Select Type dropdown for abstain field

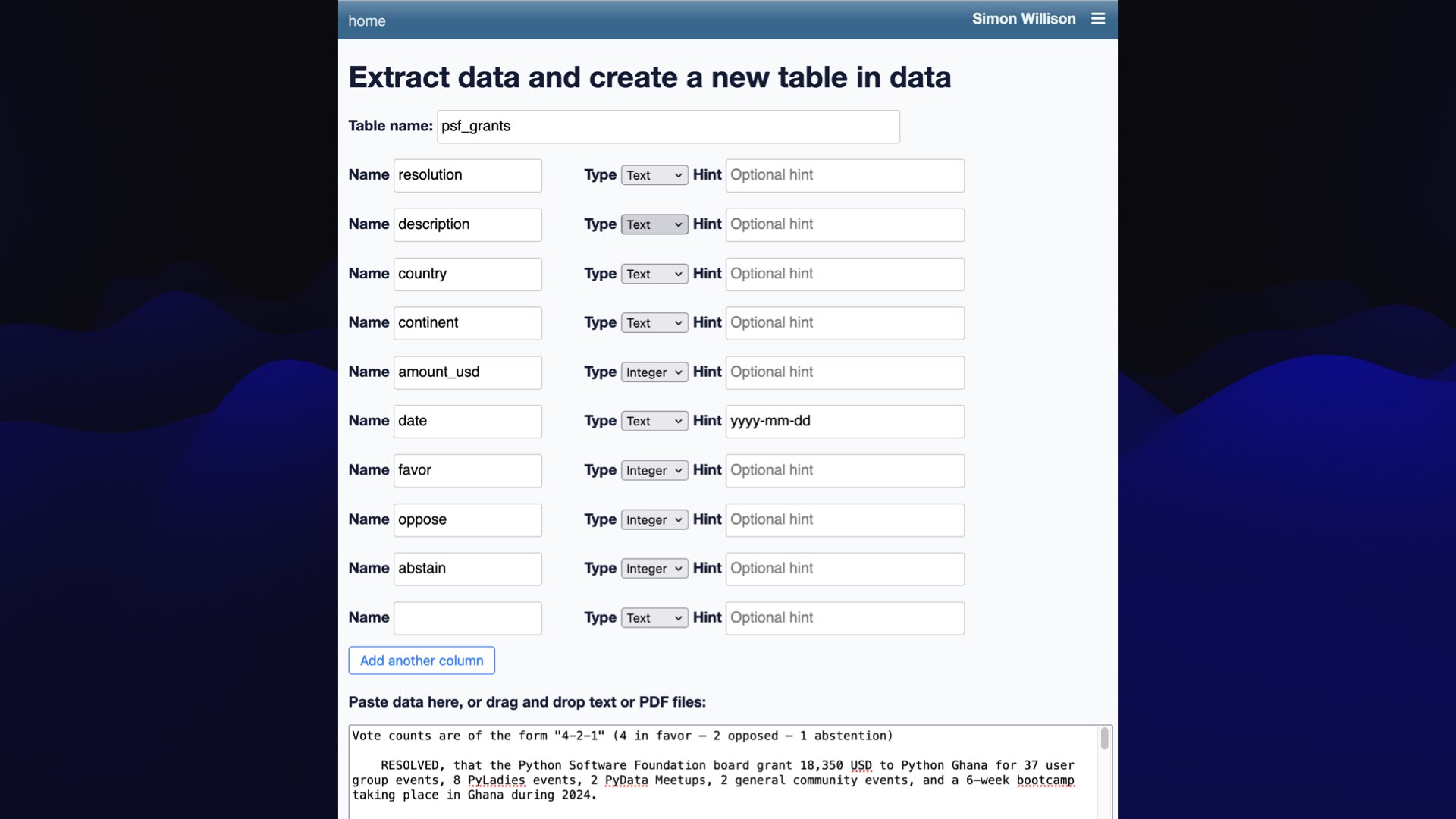(x=652, y=568)
